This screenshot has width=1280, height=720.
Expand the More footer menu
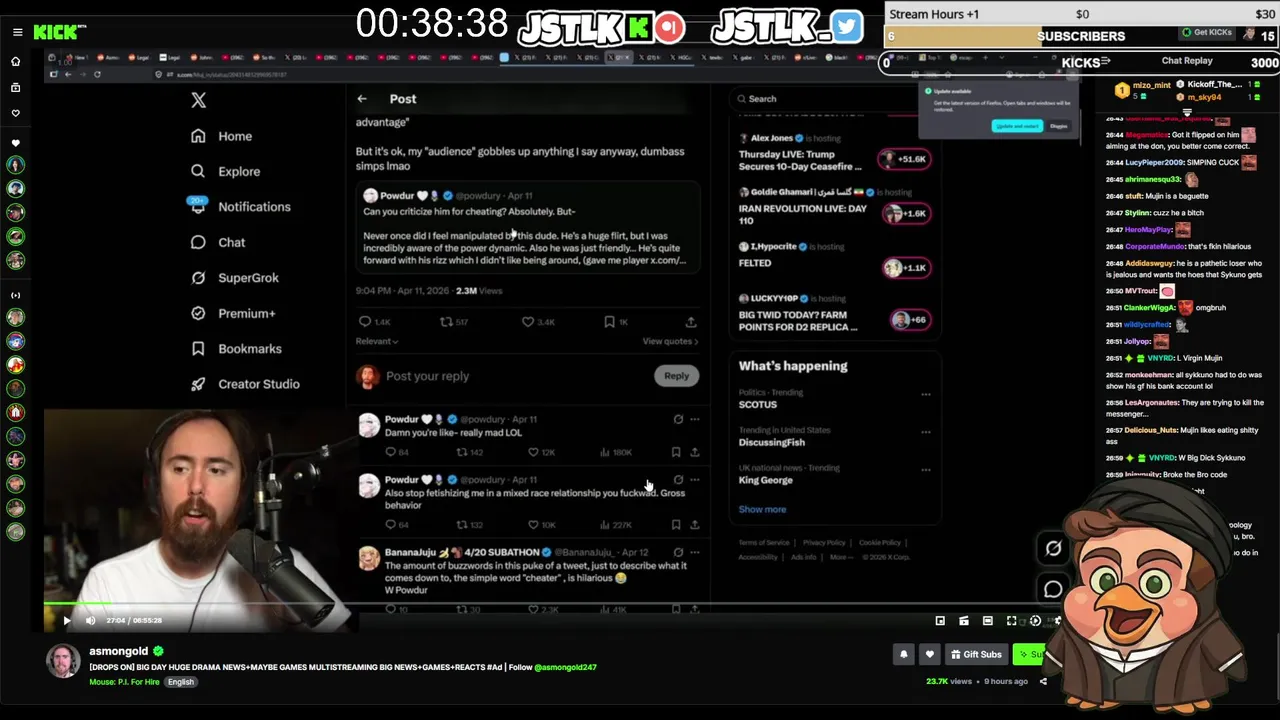[841, 557]
